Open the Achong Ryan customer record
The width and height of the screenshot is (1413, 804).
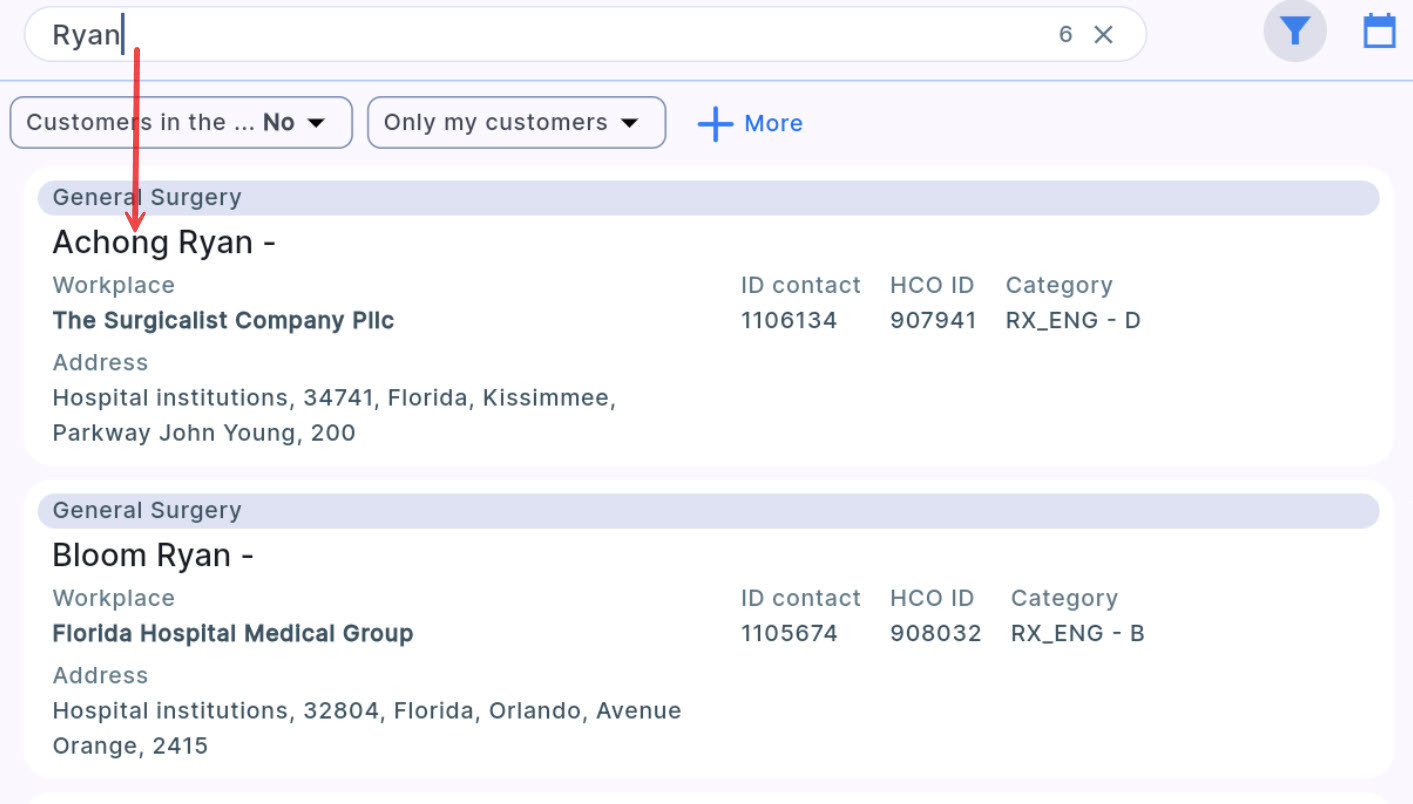(x=164, y=242)
